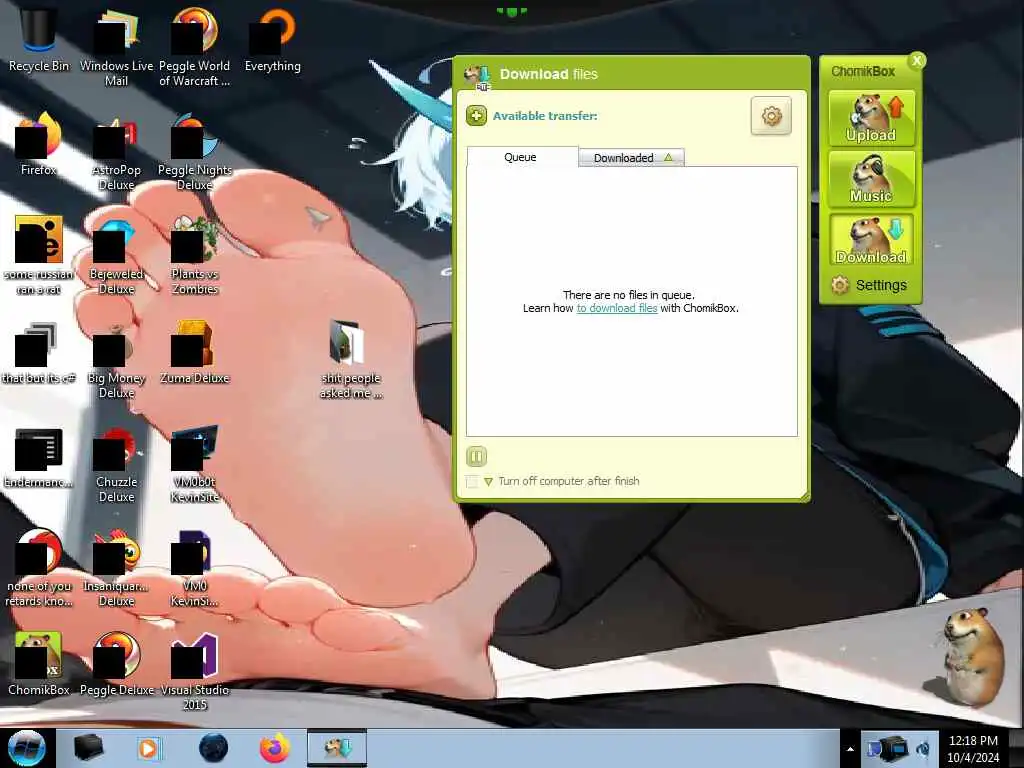Select 'shit people asked me' folder icon

click(x=351, y=358)
